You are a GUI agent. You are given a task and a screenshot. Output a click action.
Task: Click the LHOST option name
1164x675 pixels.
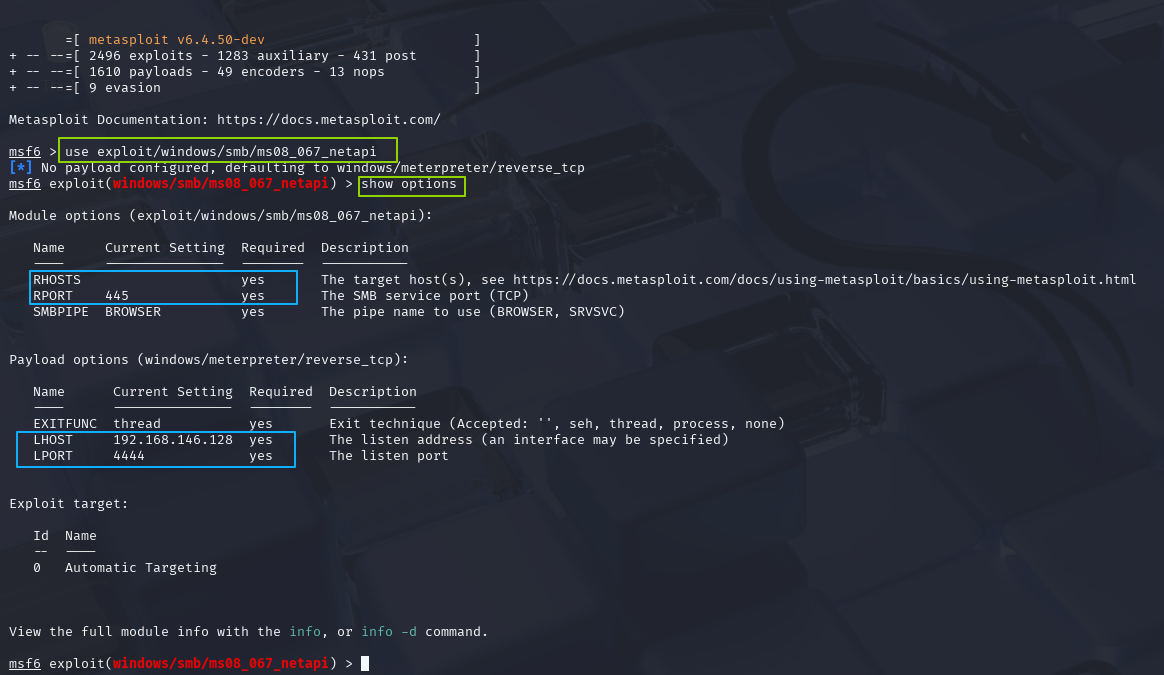(x=53, y=440)
